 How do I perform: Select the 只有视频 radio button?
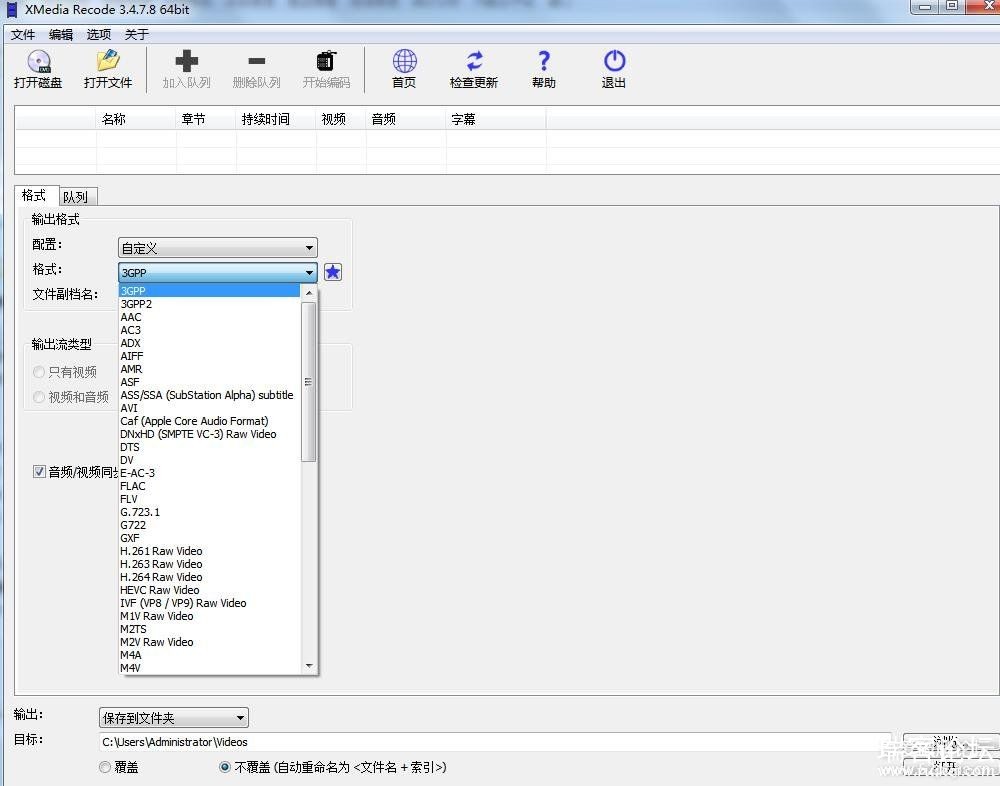(x=39, y=372)
